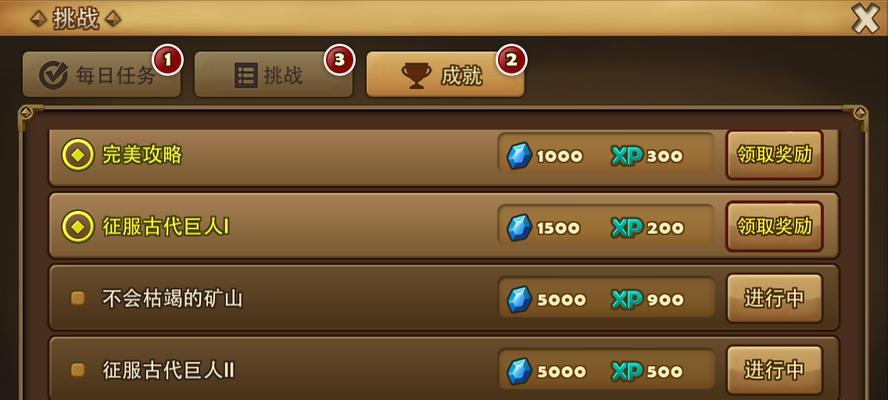Switch to the 挑战 tab
888x400 pixels.
tap(274, 75)
